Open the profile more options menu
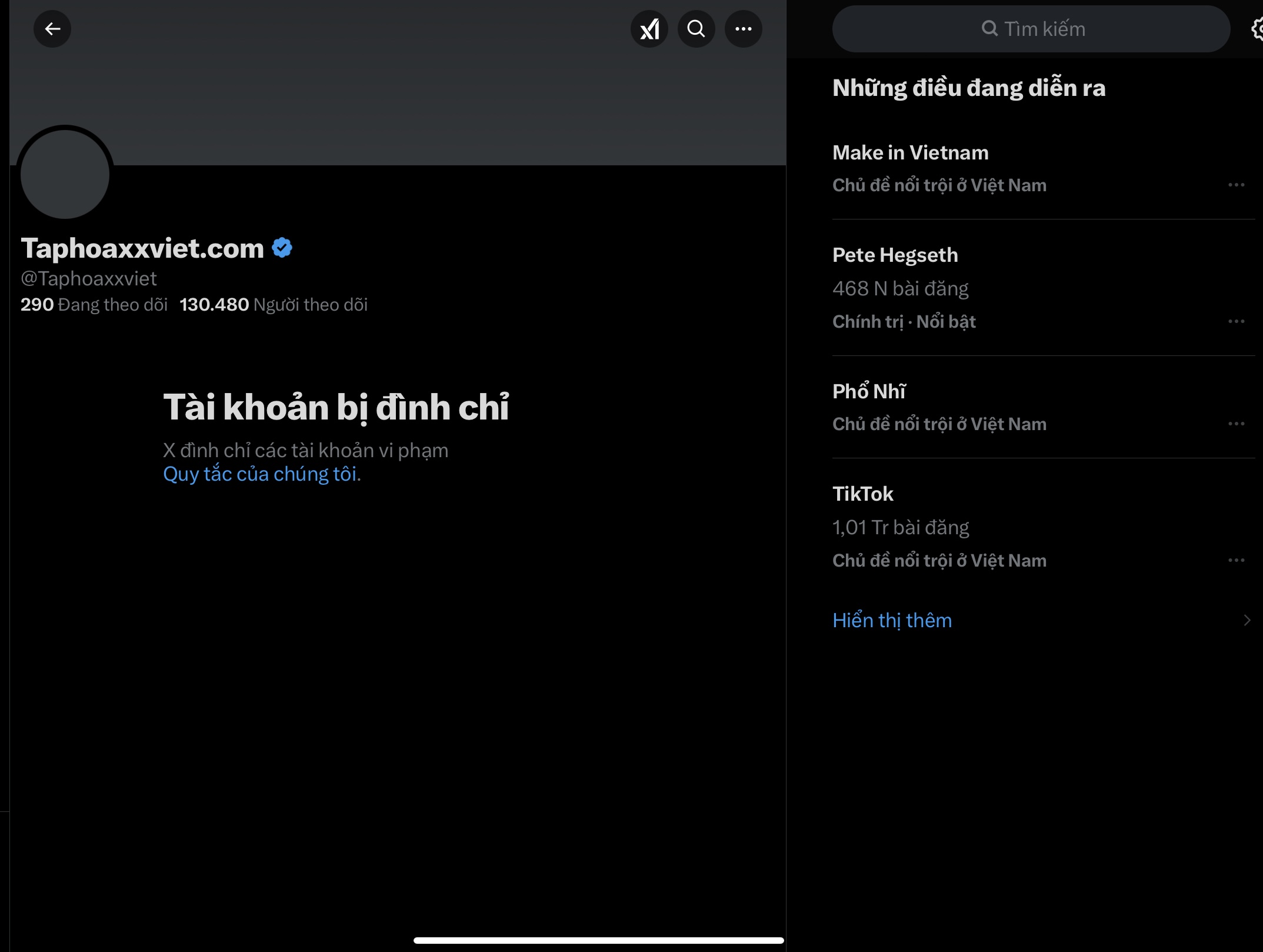The height and width of the screenshot is (952, 1263). tap(744, 29)
